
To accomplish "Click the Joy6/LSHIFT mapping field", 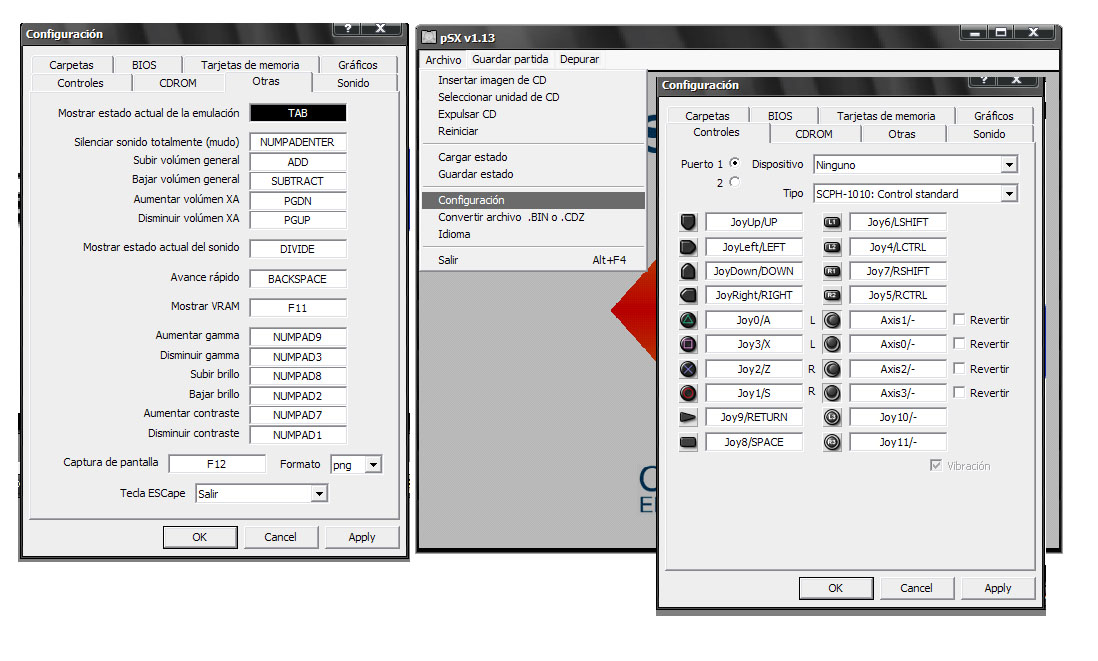I will [x=898, y=222].
